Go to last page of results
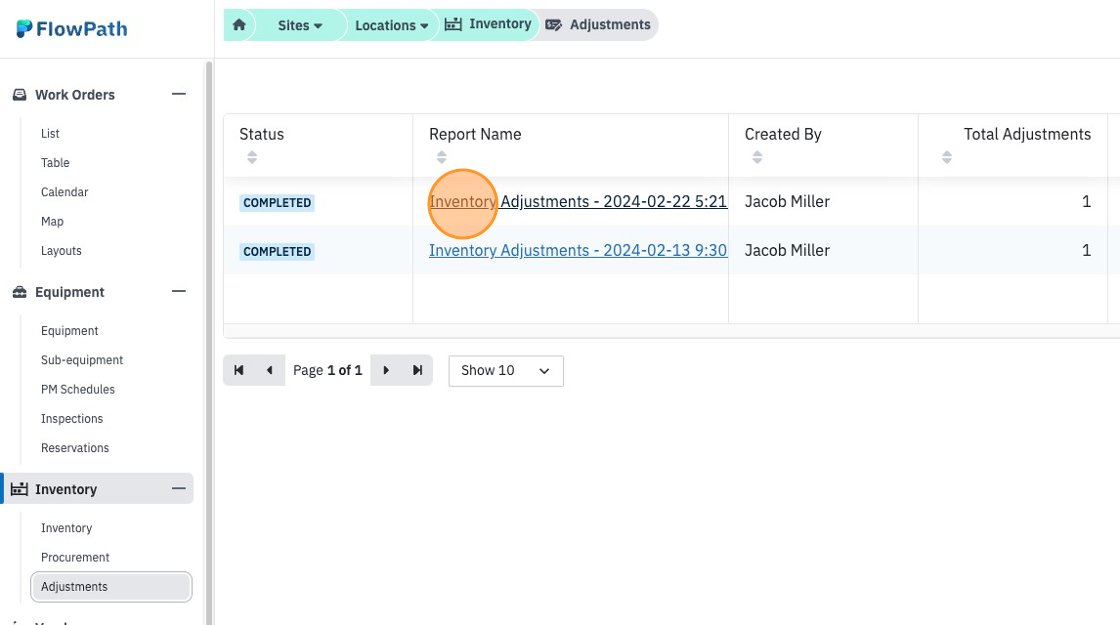 tap(417, 370)
